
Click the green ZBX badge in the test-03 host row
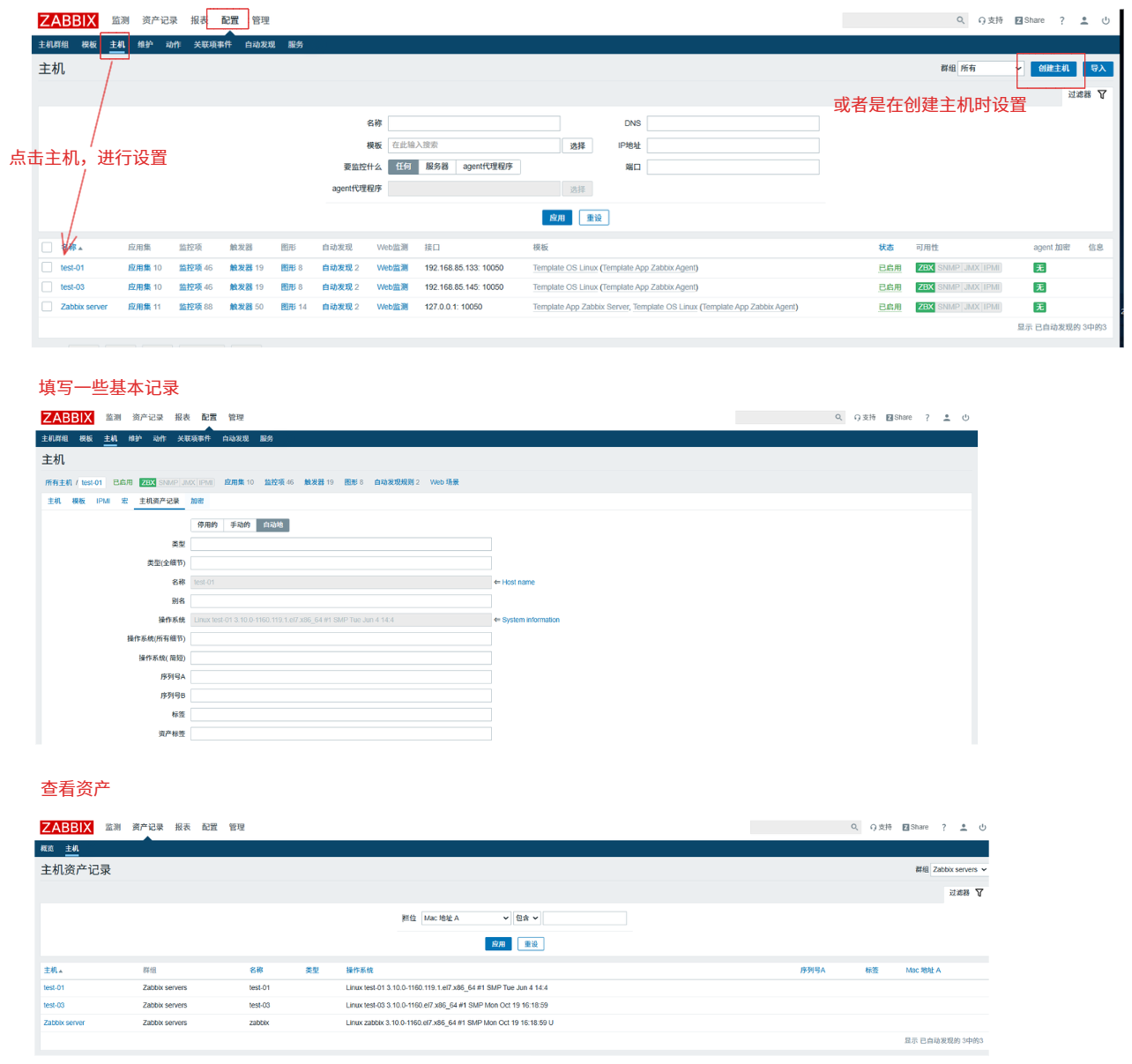pyautogui.click(x=925, y=287)
